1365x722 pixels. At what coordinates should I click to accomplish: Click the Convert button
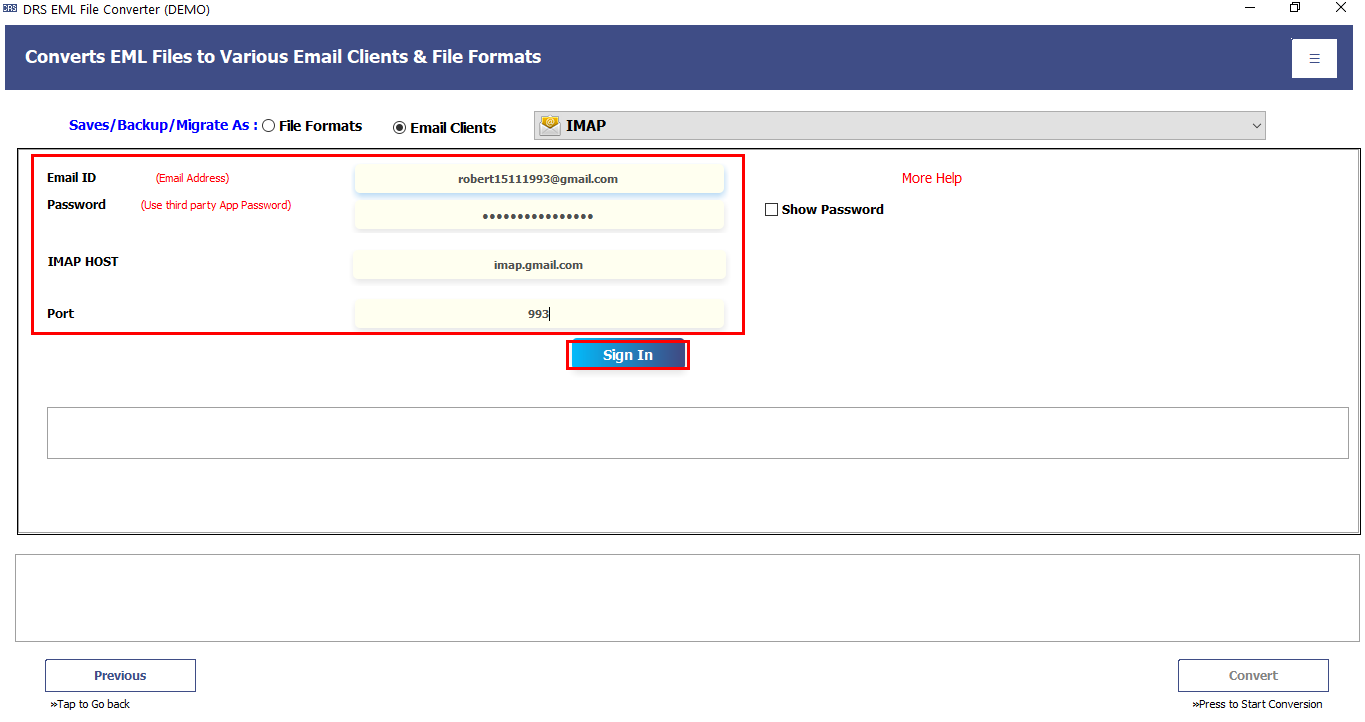coord(1253,676)
